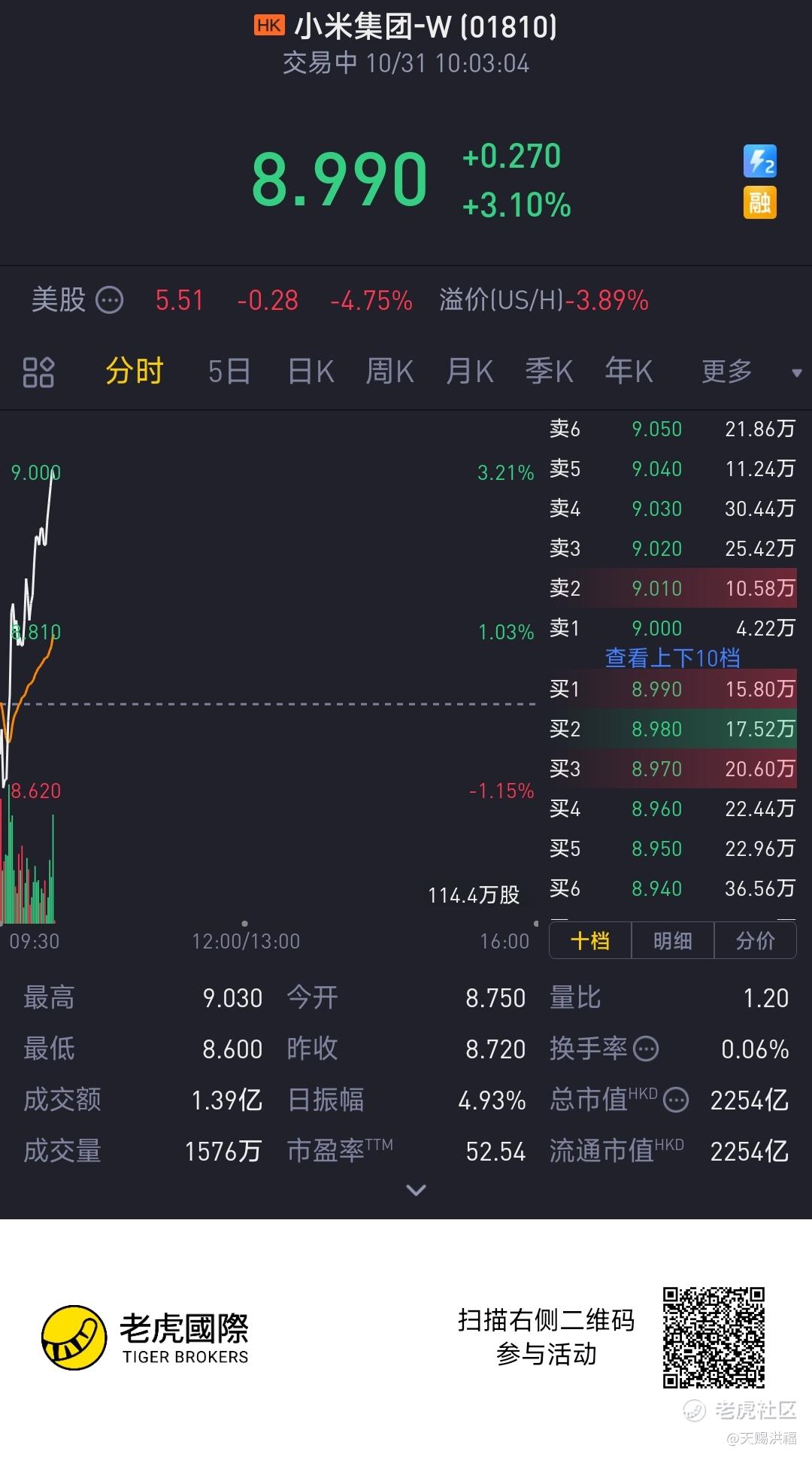The height and width of the screenshot is (1457, 812).
Task: Tap the orange 融 margin badge
Action: click(759, 202)
